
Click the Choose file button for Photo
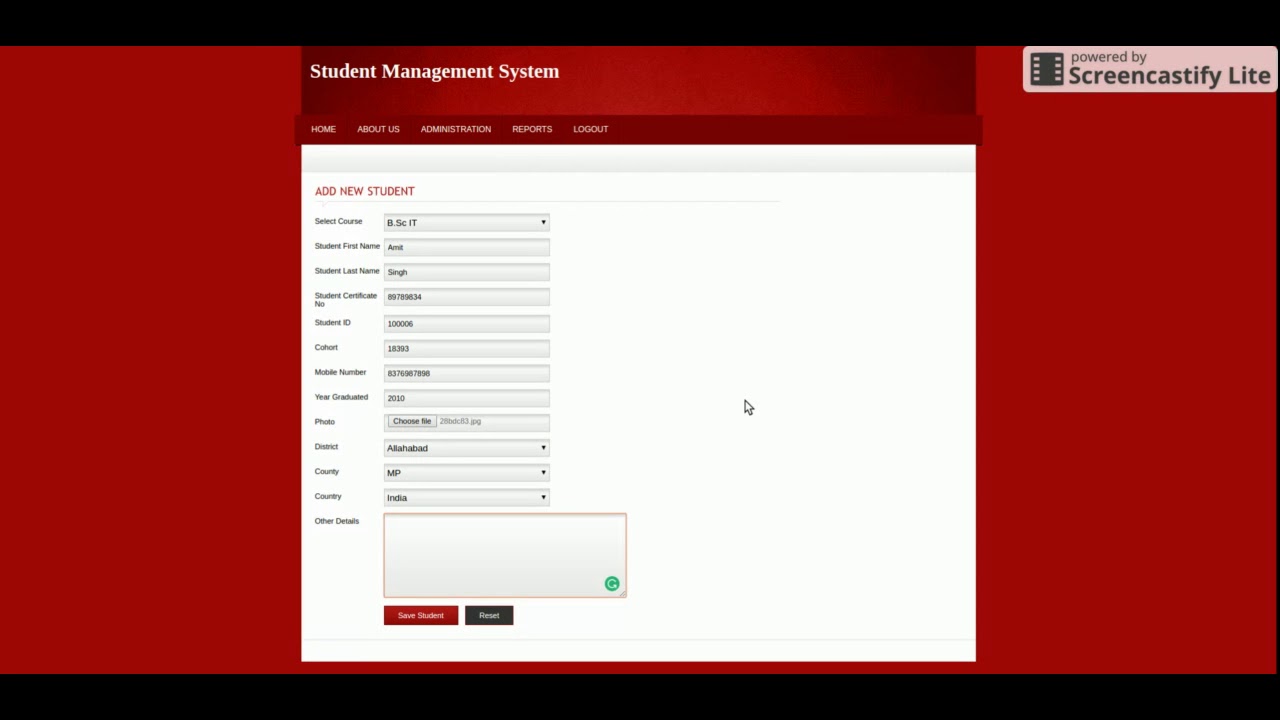(412, 421)
